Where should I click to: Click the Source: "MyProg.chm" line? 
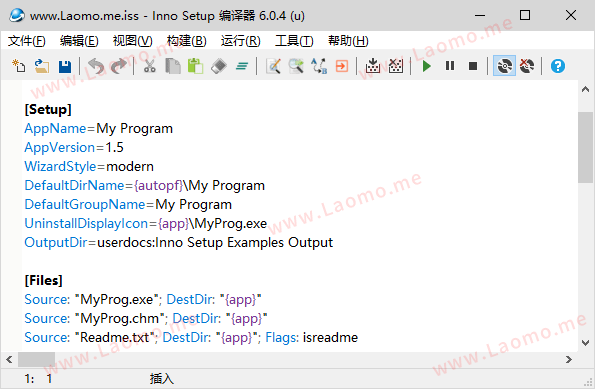pos(146,318)
